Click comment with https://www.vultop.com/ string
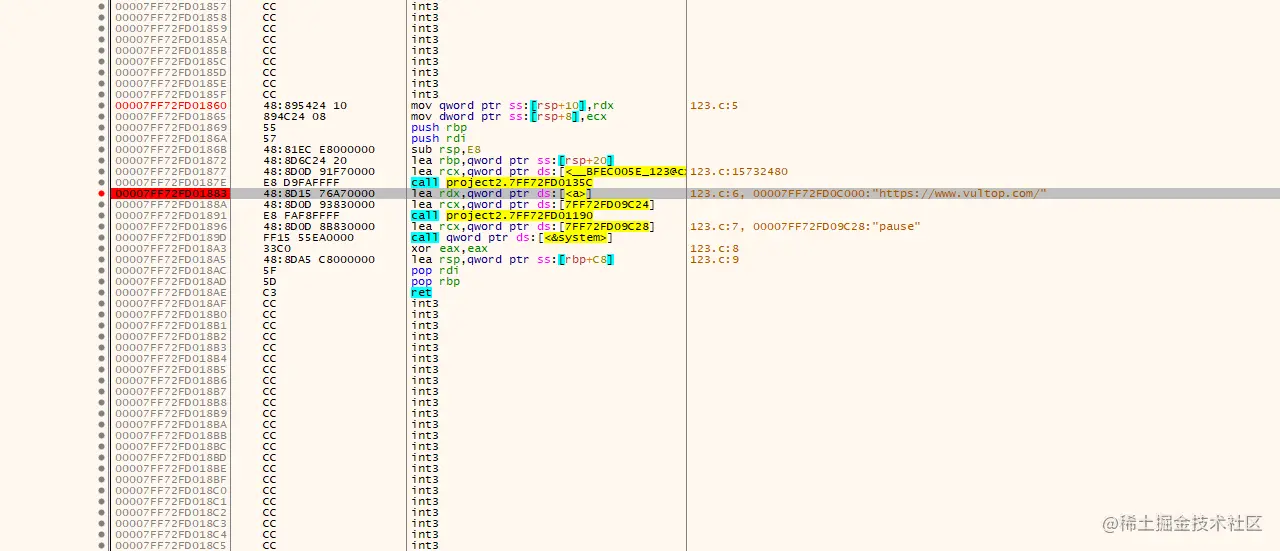1280x551 pixels. click(x=868, y=193)
